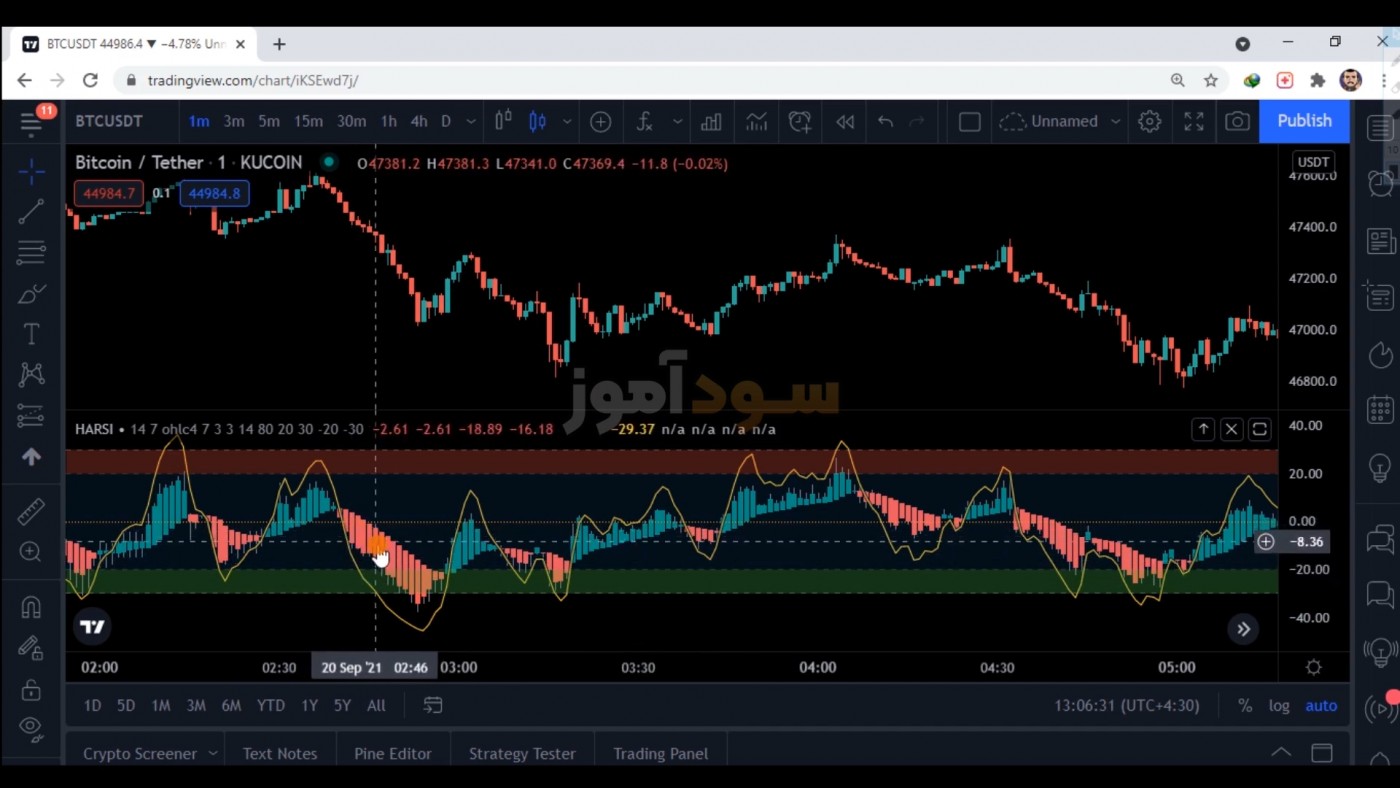Toggle auto scale on price axis
The width and height of the screenshot is (1400, 788).
[1321, 705]
